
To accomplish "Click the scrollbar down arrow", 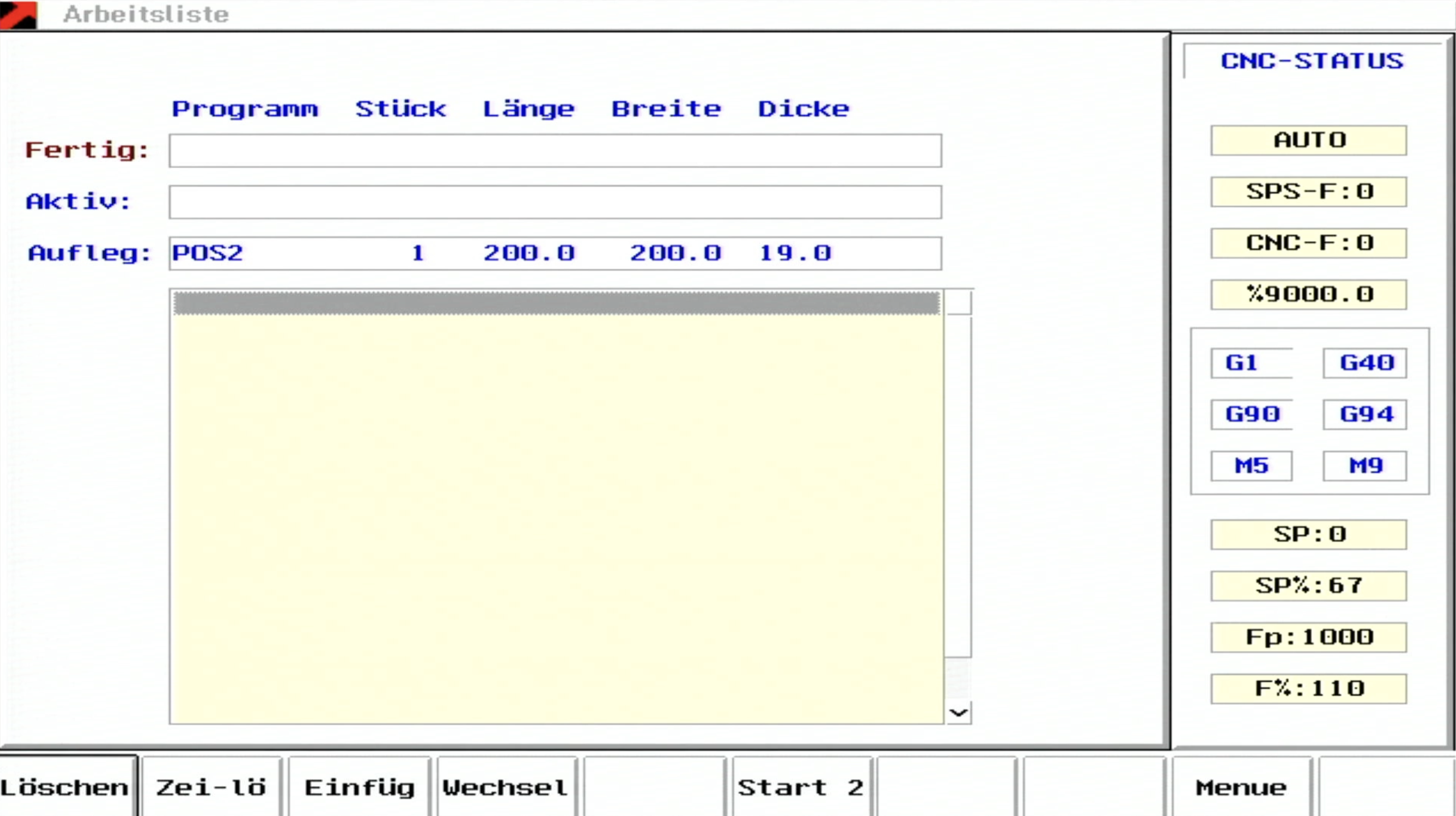I will pyautogui.click(x=957, y=713).
